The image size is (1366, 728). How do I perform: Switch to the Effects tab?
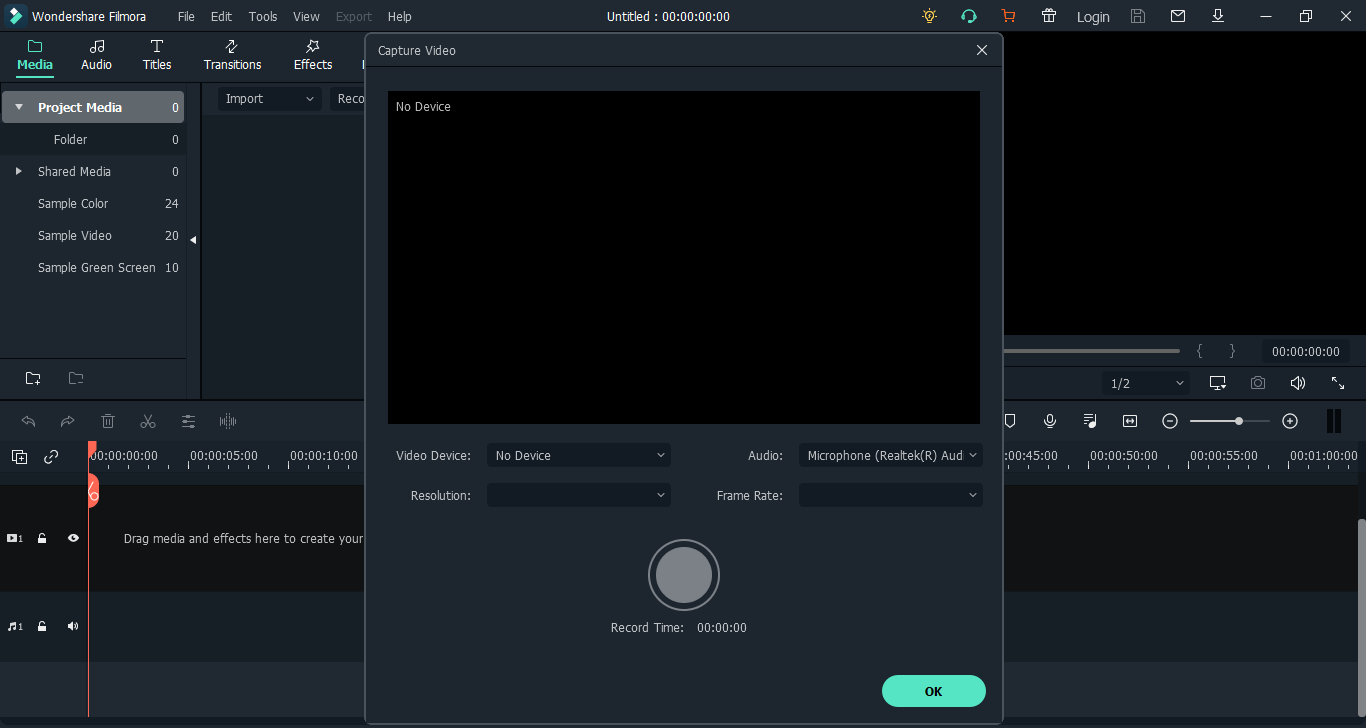pos(313,55)
